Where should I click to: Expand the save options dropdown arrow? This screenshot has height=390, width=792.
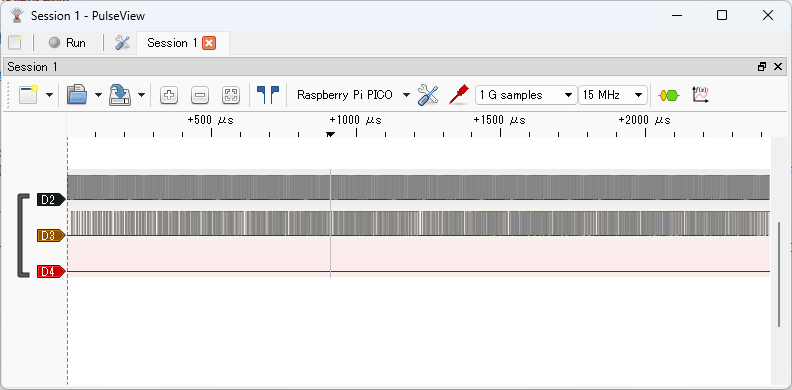tap(141, 95)
